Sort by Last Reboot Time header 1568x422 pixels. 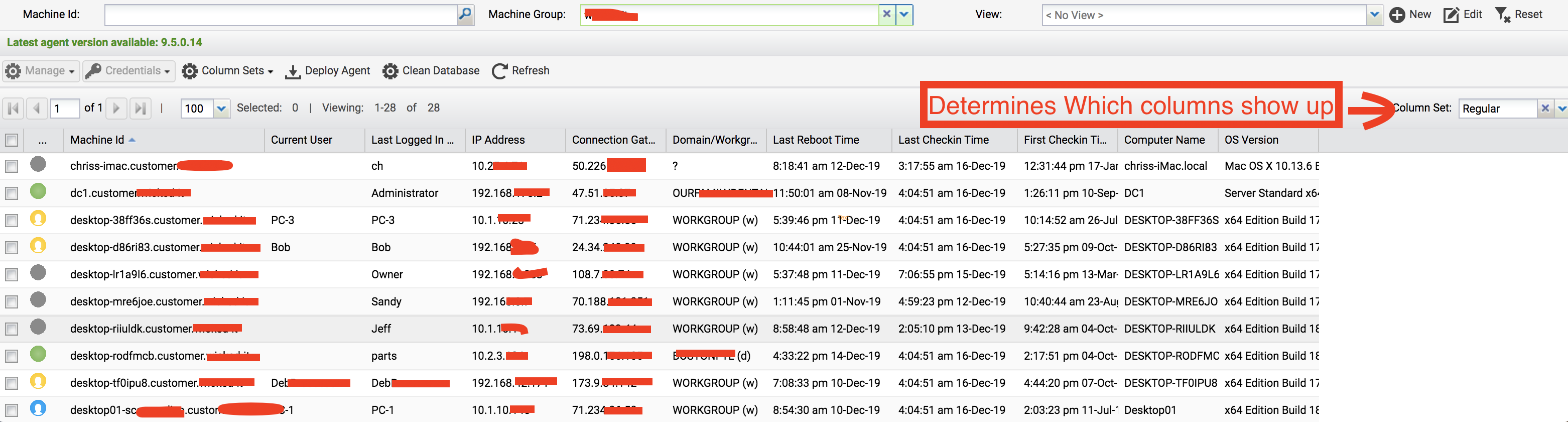coord(829,140)
